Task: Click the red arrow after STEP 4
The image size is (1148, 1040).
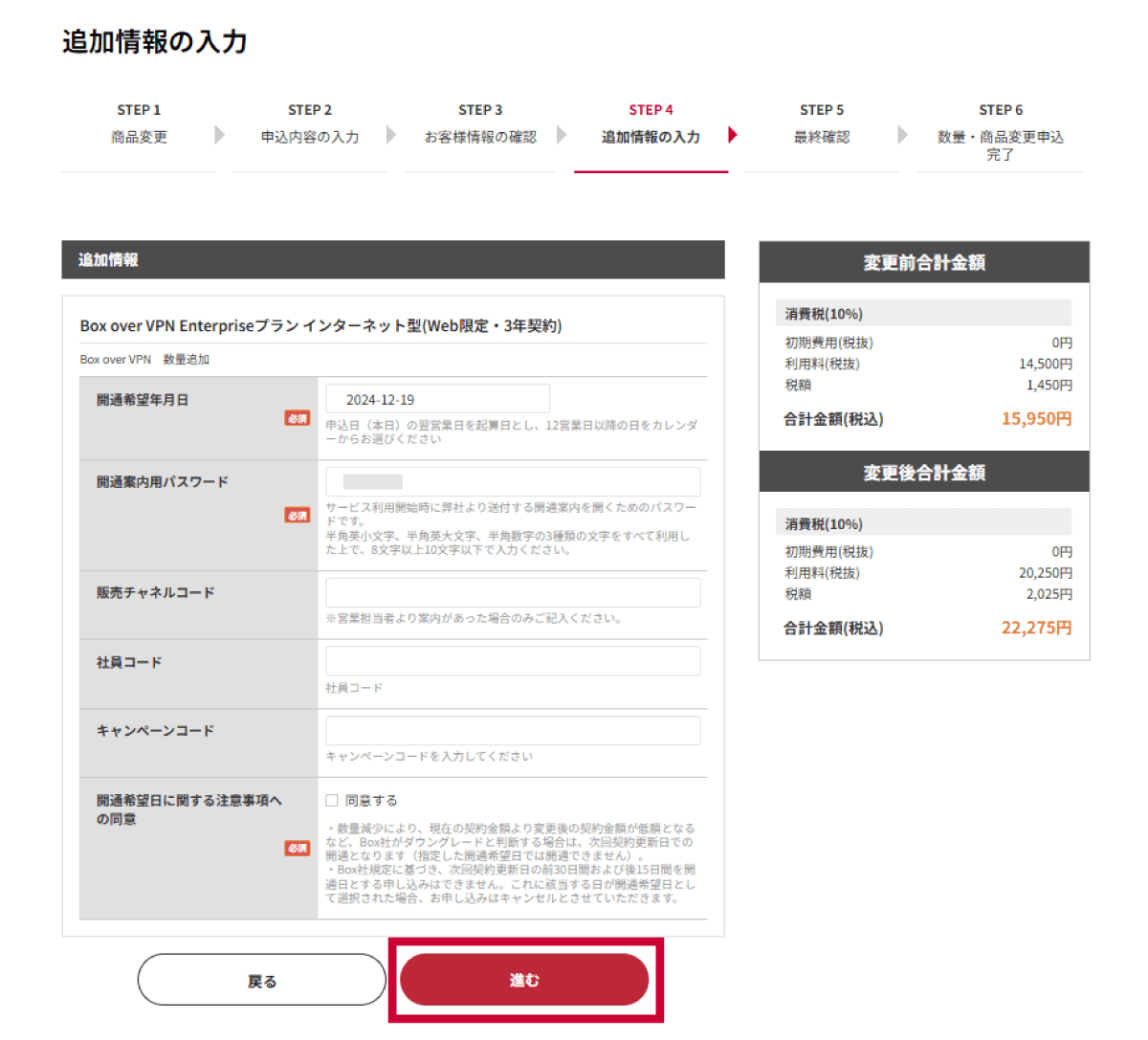Action: 733,135
